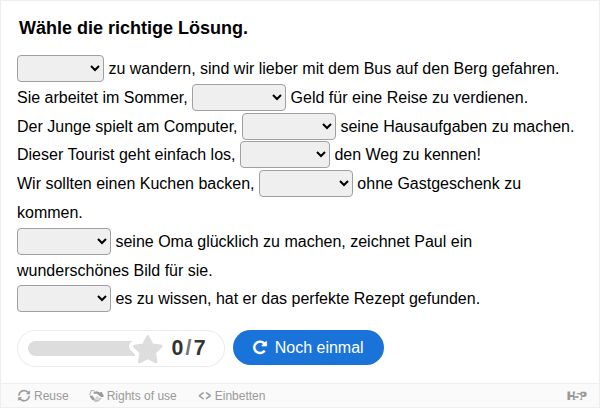Click the heading 'Wähle die richtige Lösung.'

[x=134, y=28]
